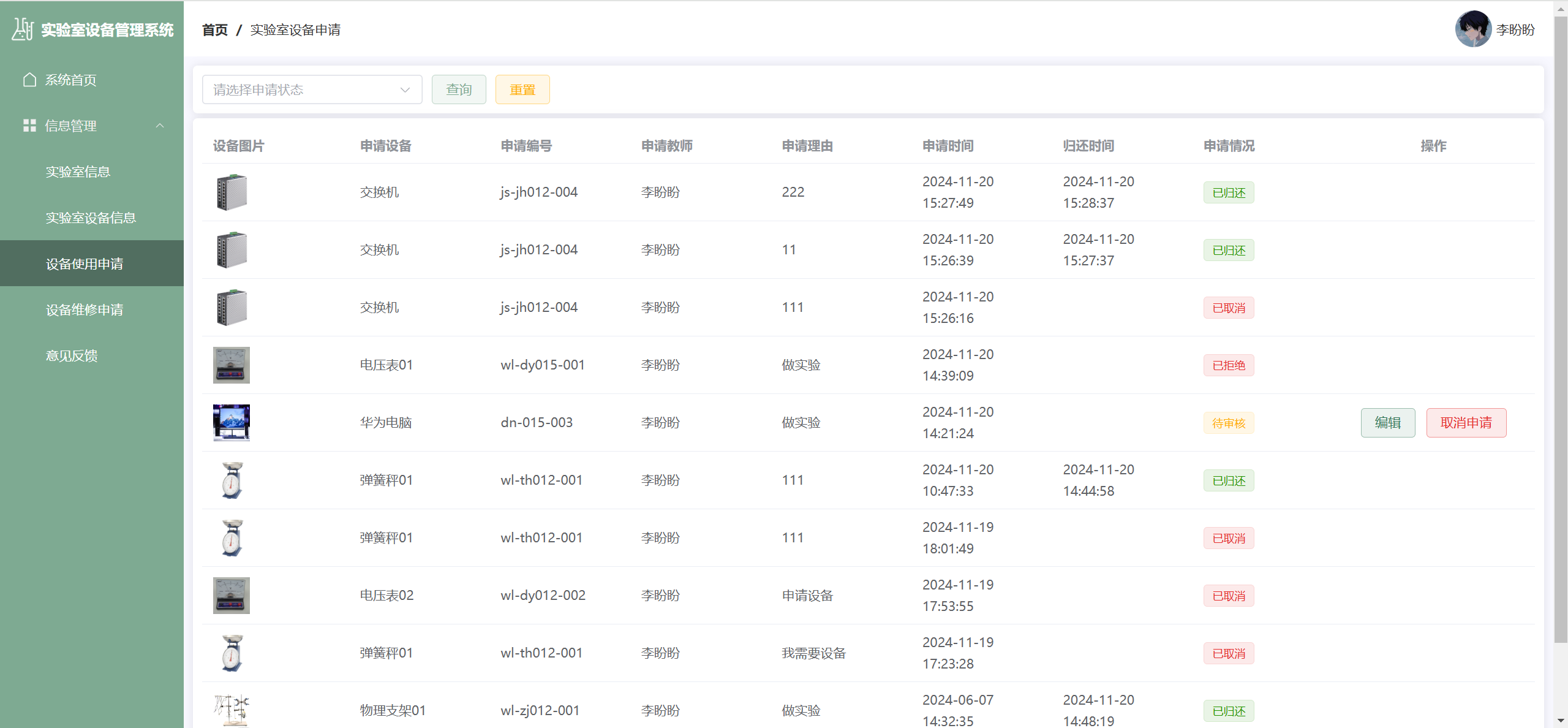Open the 电压表01 device image
Image resolution: width=1568 pixels, height=728 pixels.
tap(231, 365)
